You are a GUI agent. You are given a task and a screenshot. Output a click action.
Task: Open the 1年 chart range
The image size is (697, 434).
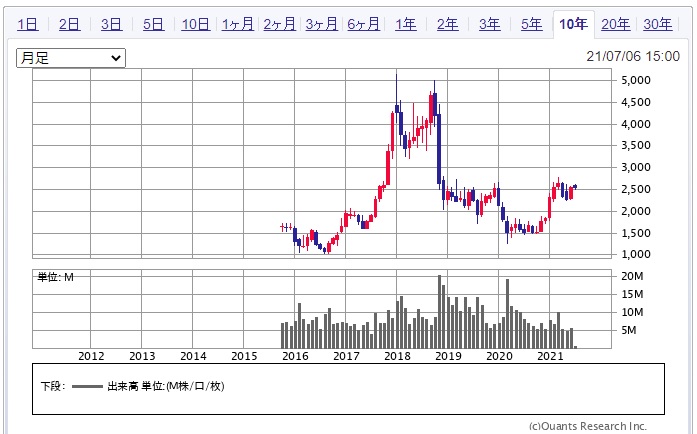406,24
